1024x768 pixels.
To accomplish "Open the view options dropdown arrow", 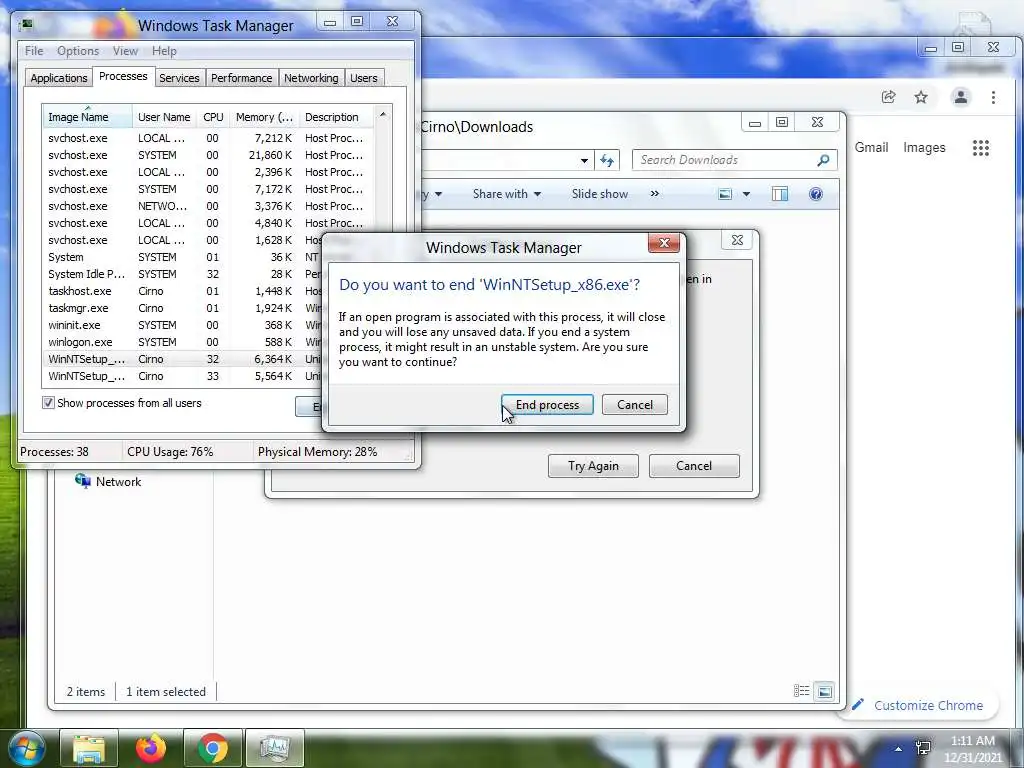I will tap(746, 194).
